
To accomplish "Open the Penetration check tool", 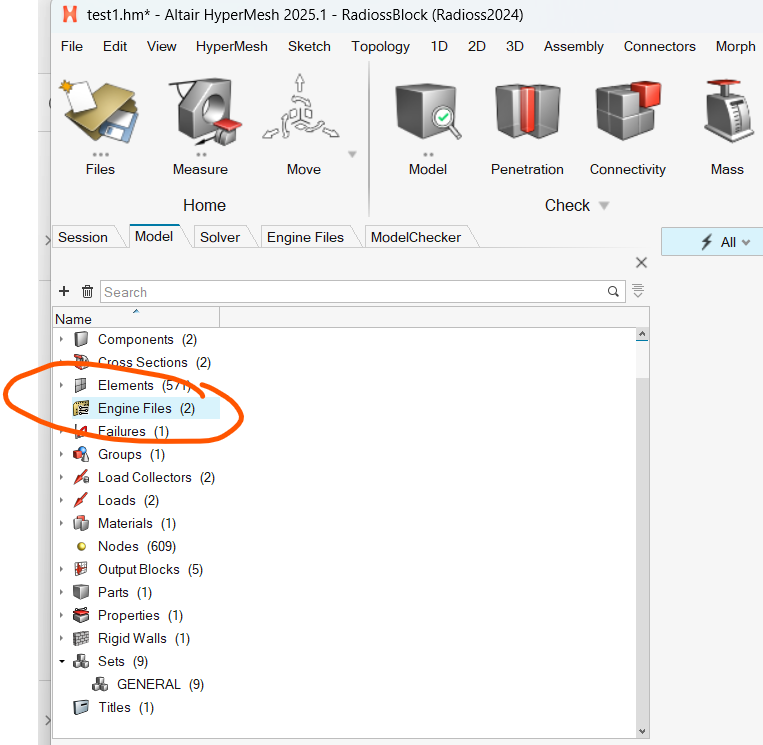I will pyautogui.click(x=527, y=112).
